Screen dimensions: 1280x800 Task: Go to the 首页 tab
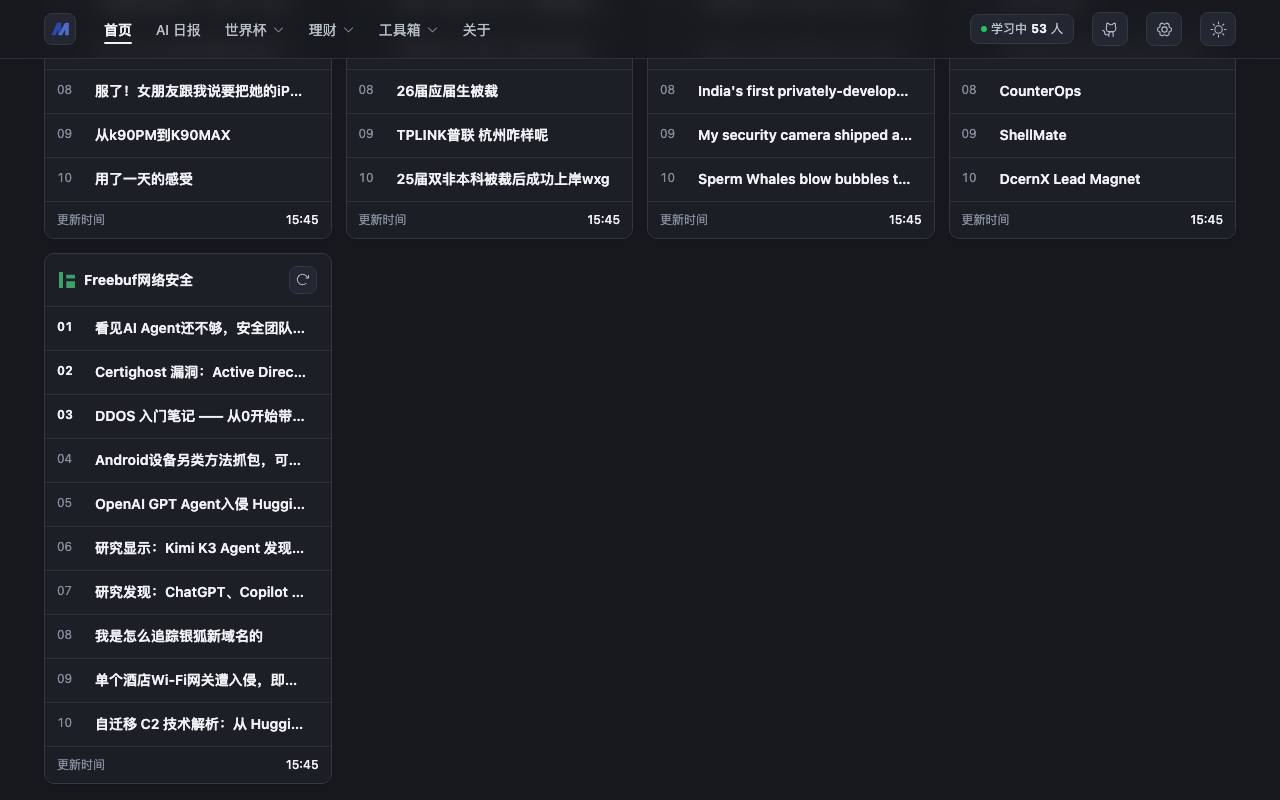tap(118, 30)
